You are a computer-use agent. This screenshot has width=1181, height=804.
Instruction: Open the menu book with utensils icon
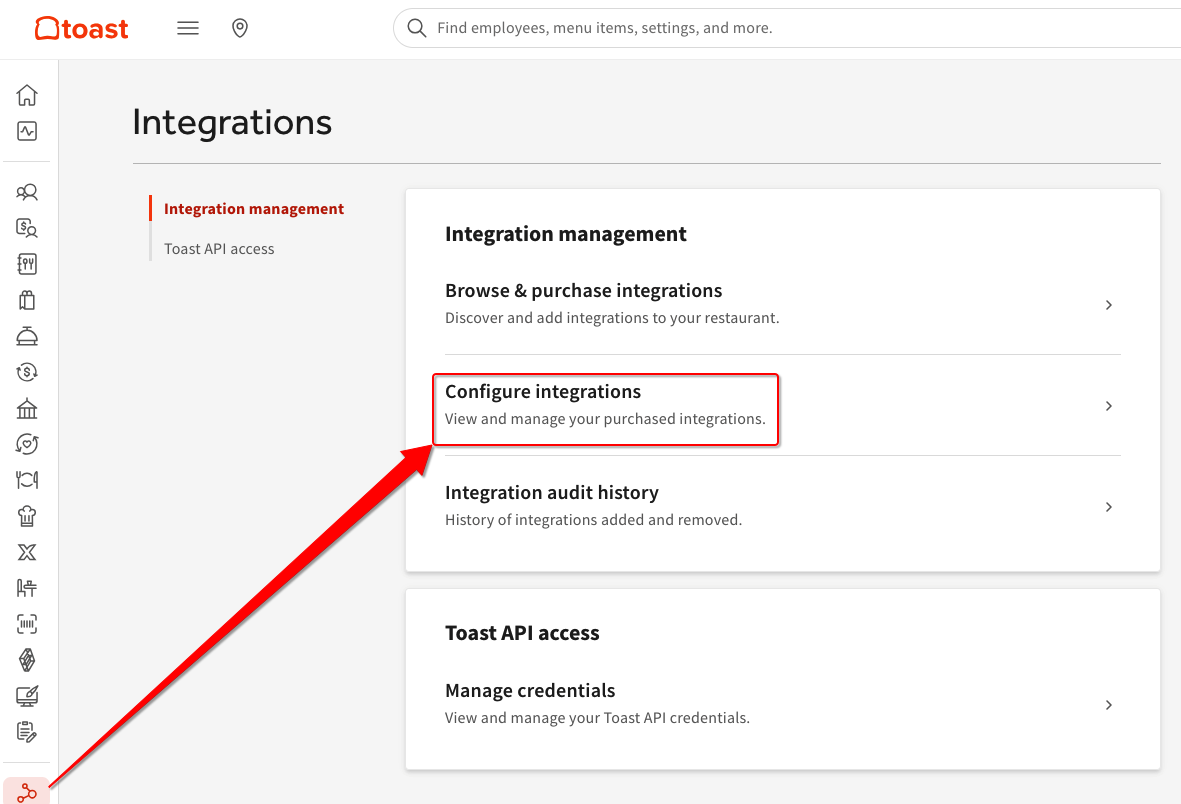[27, 264]
